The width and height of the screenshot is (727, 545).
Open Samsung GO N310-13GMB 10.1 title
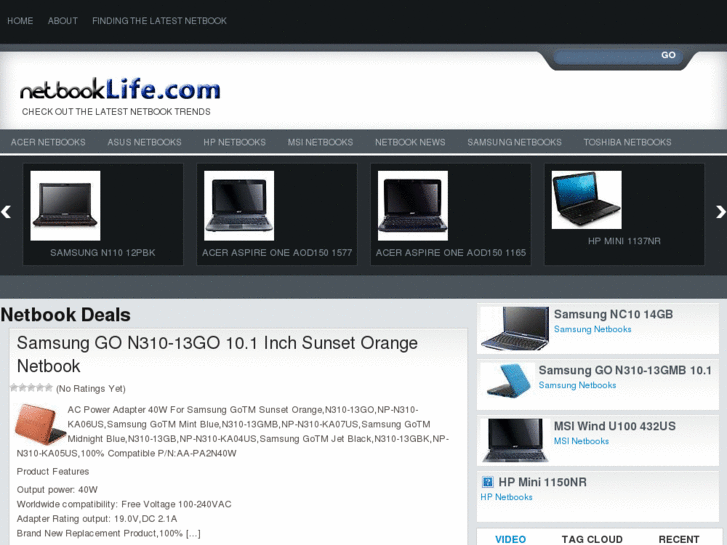tap(625, 370)
